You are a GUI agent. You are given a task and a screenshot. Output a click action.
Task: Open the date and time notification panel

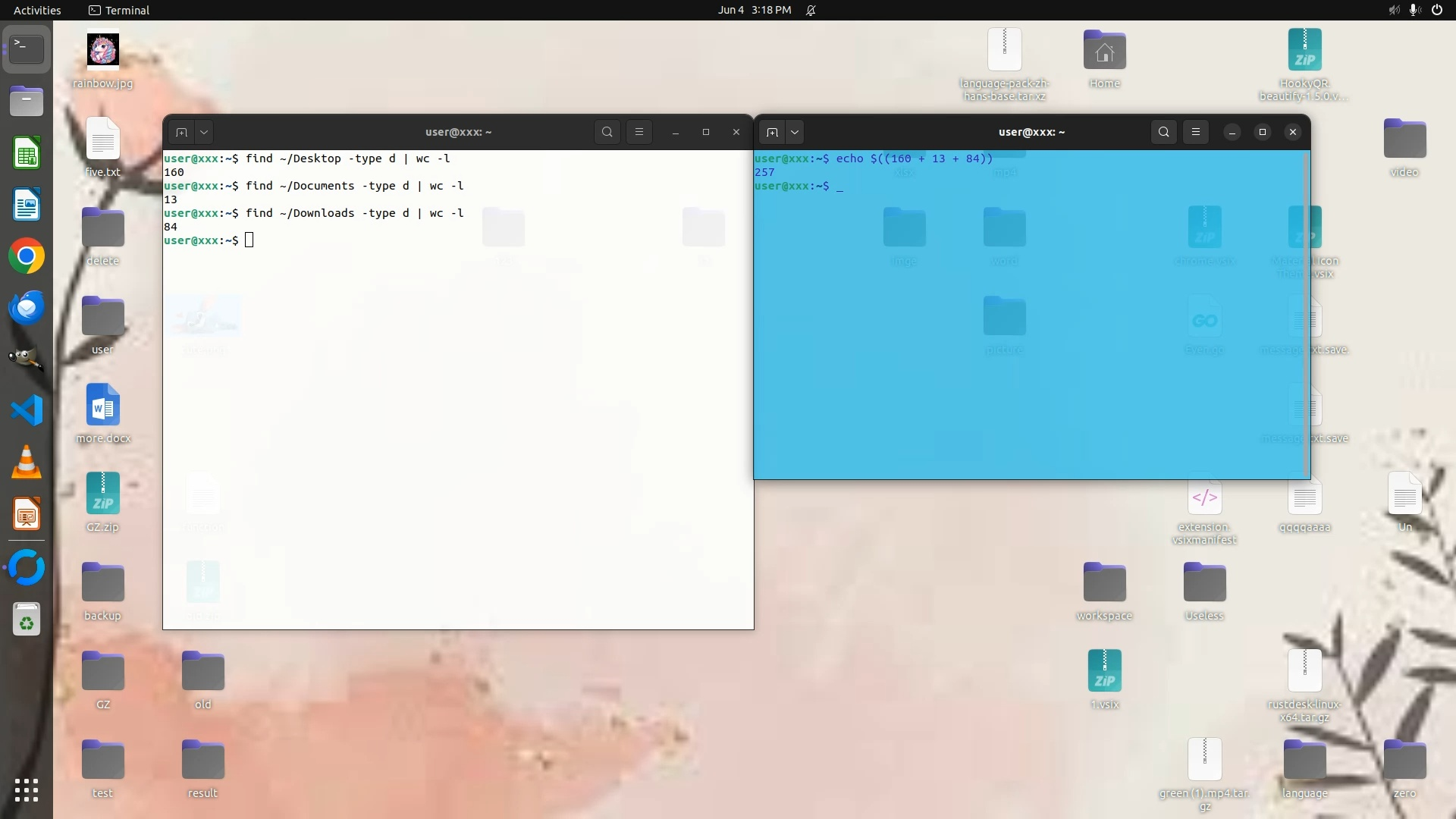tap(754, 10)
